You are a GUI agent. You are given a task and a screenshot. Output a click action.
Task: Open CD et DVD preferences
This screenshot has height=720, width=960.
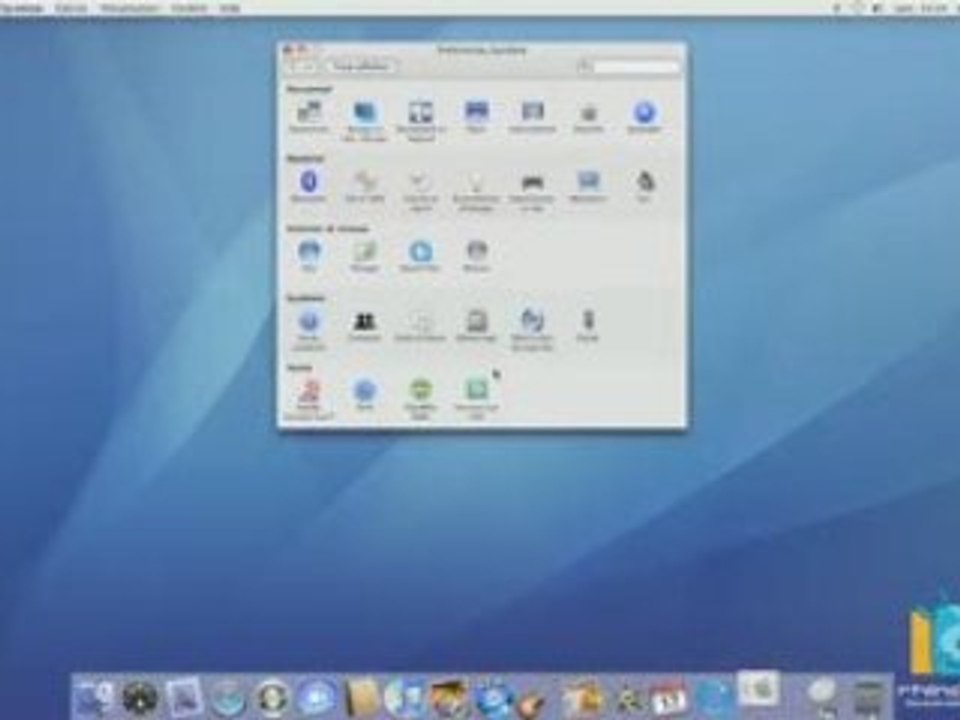coord(364,186)
